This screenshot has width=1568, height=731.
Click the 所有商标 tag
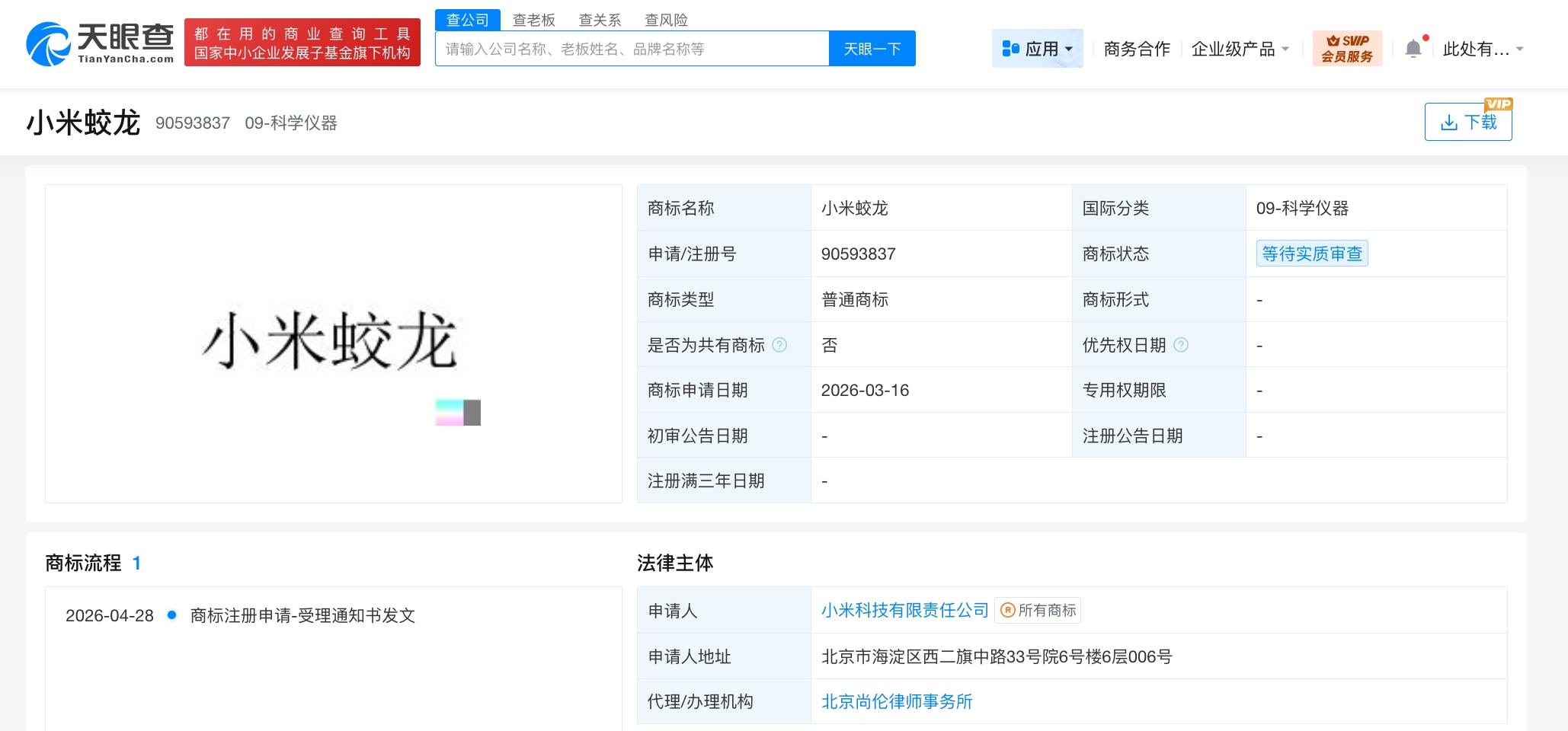(x=1038, y=610)
